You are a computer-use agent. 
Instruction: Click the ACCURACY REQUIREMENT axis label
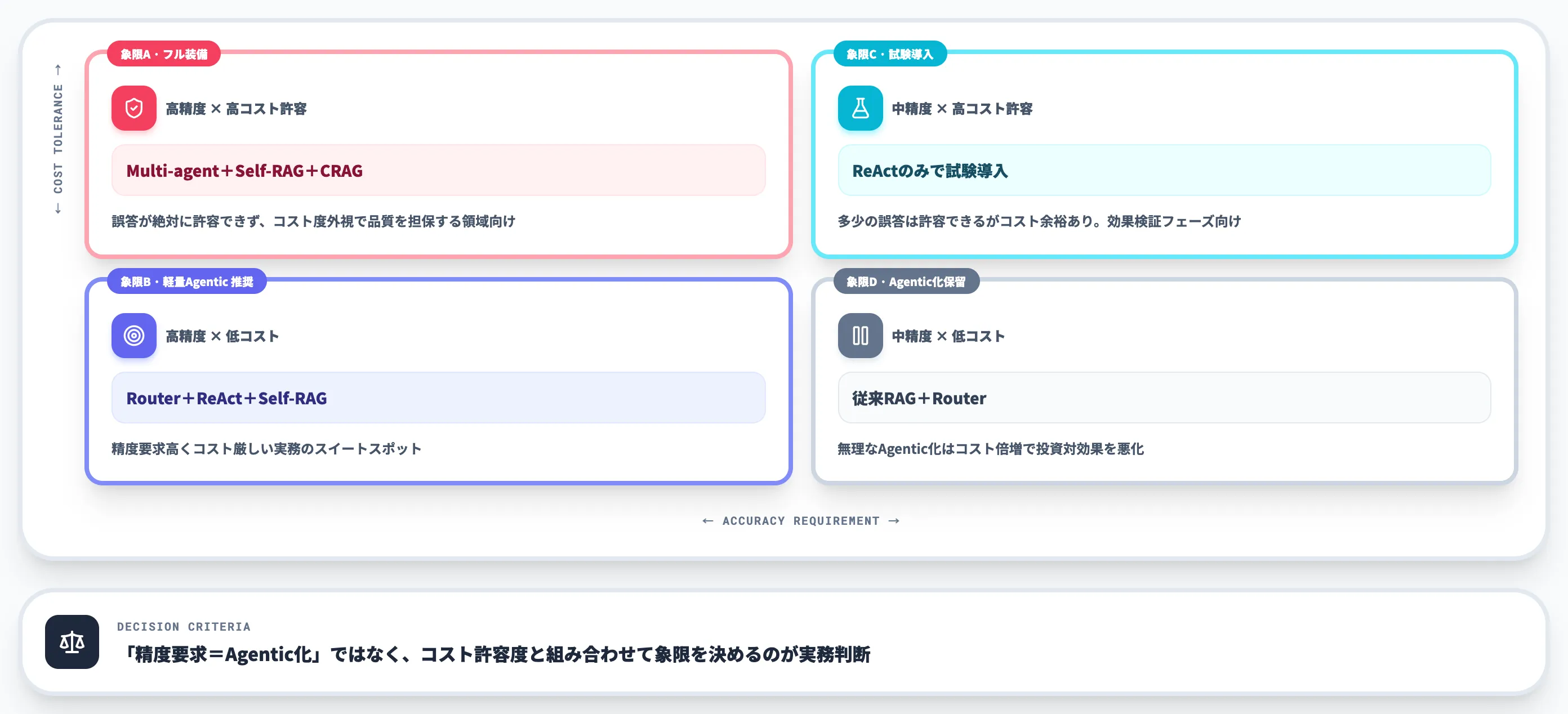pos(801,521)
